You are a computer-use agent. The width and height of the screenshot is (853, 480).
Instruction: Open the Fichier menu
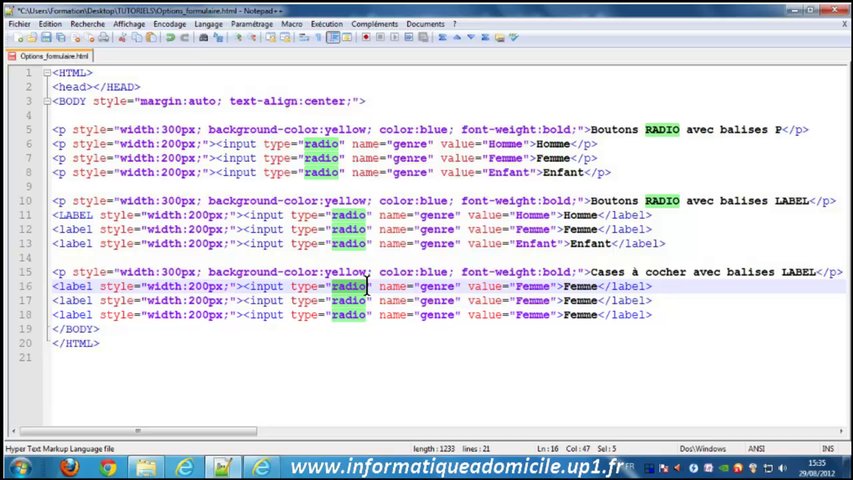pyautogui.click(x=19, y=24)
